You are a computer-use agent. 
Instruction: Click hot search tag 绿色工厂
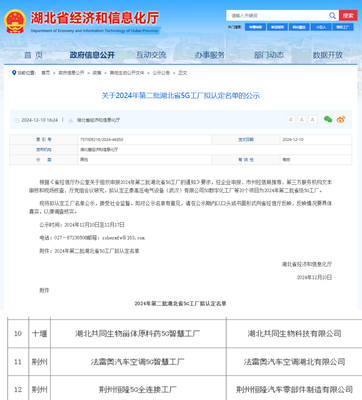click(343, 27)
